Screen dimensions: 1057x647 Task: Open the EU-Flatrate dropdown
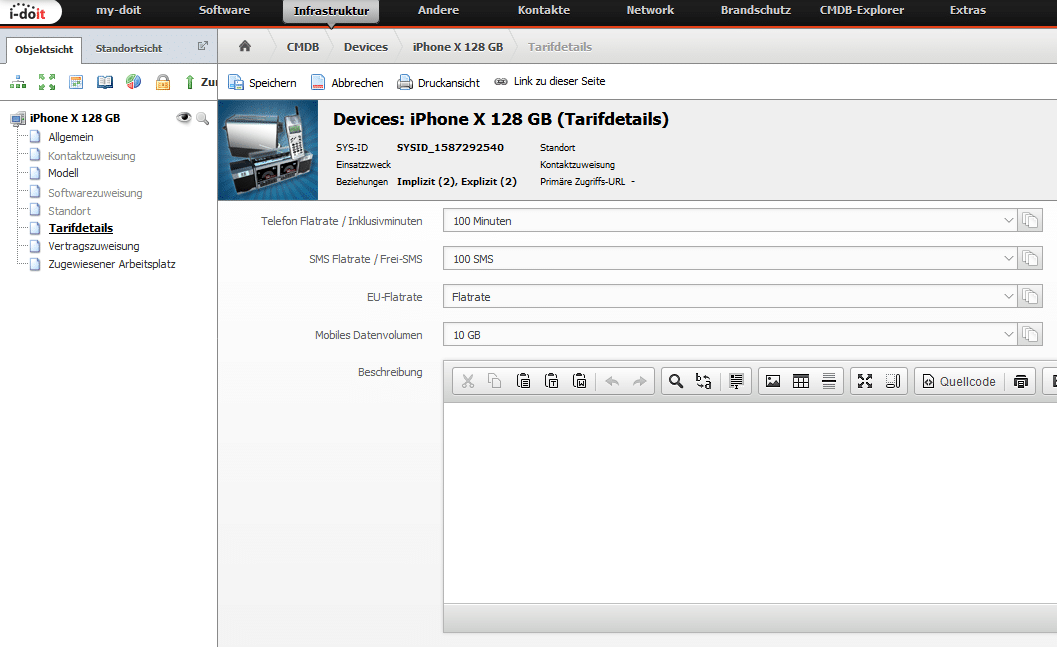(x=729, y=297)
